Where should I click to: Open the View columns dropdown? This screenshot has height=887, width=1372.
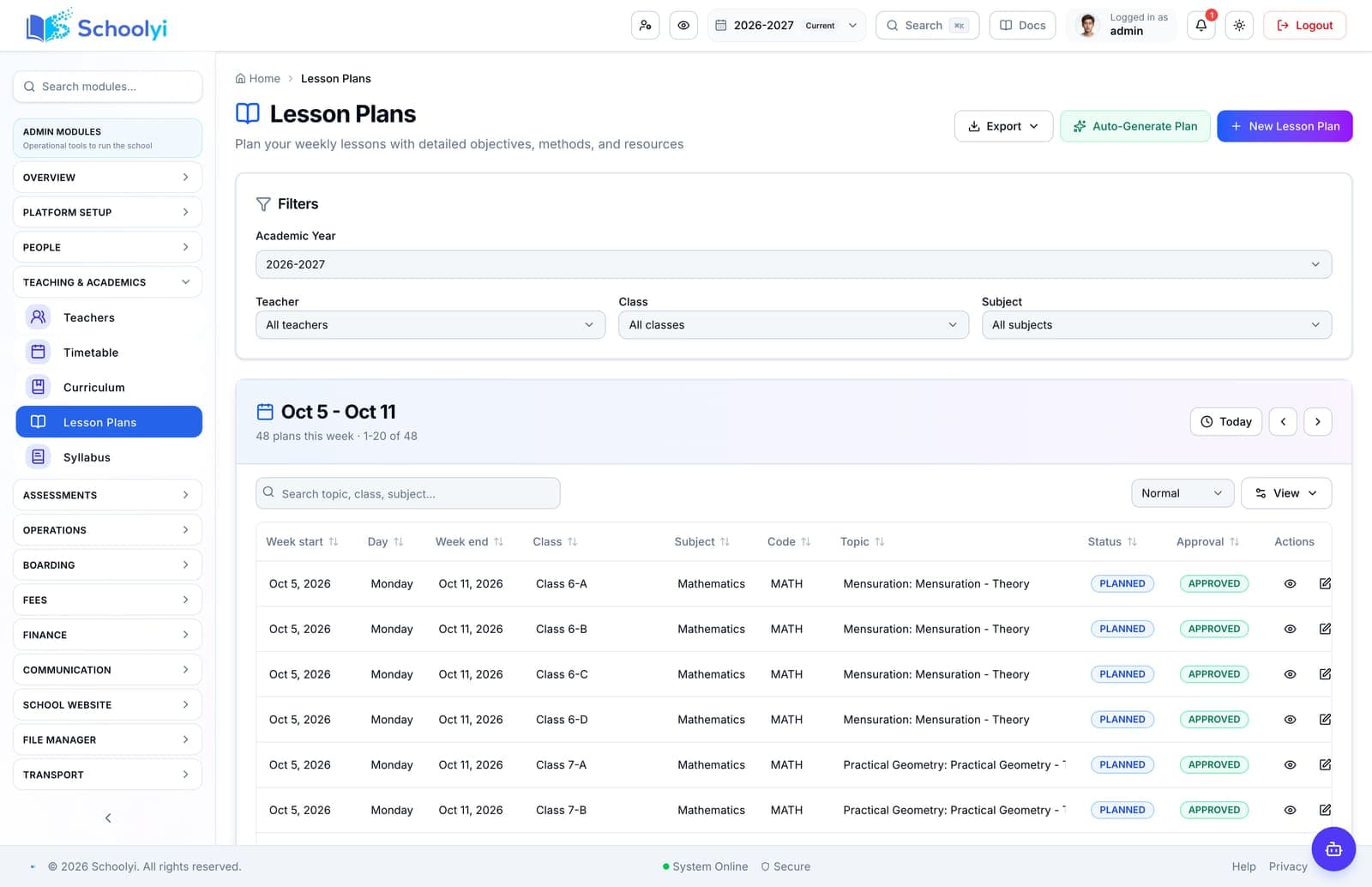pyautogui.click(x=1286, y=493)
